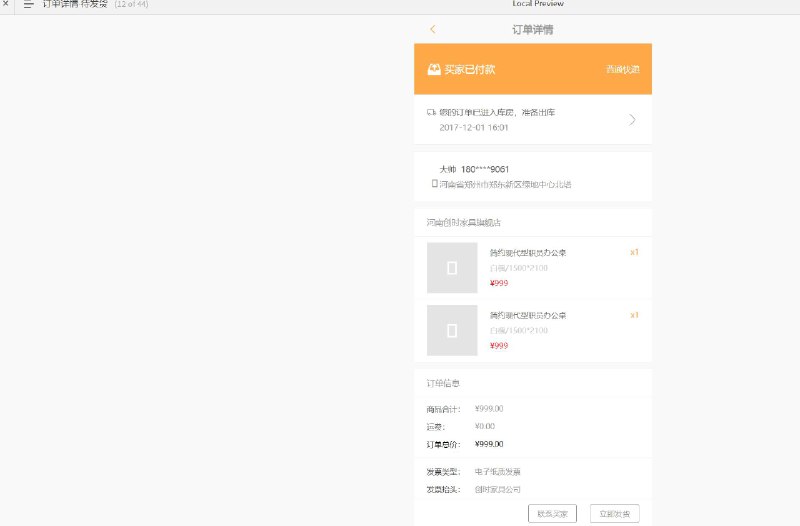Click the paid-order box icon in banner

(x=434, y=69)
